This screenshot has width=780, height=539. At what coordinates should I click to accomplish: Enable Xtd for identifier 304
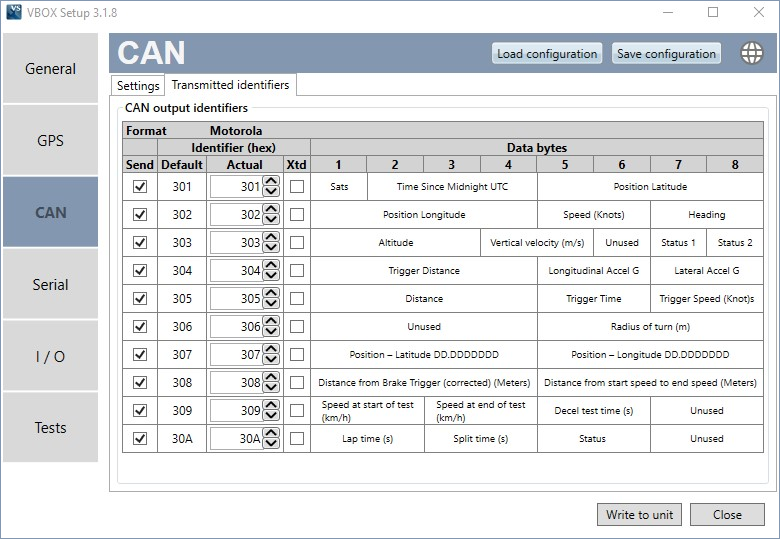(297, 270)
